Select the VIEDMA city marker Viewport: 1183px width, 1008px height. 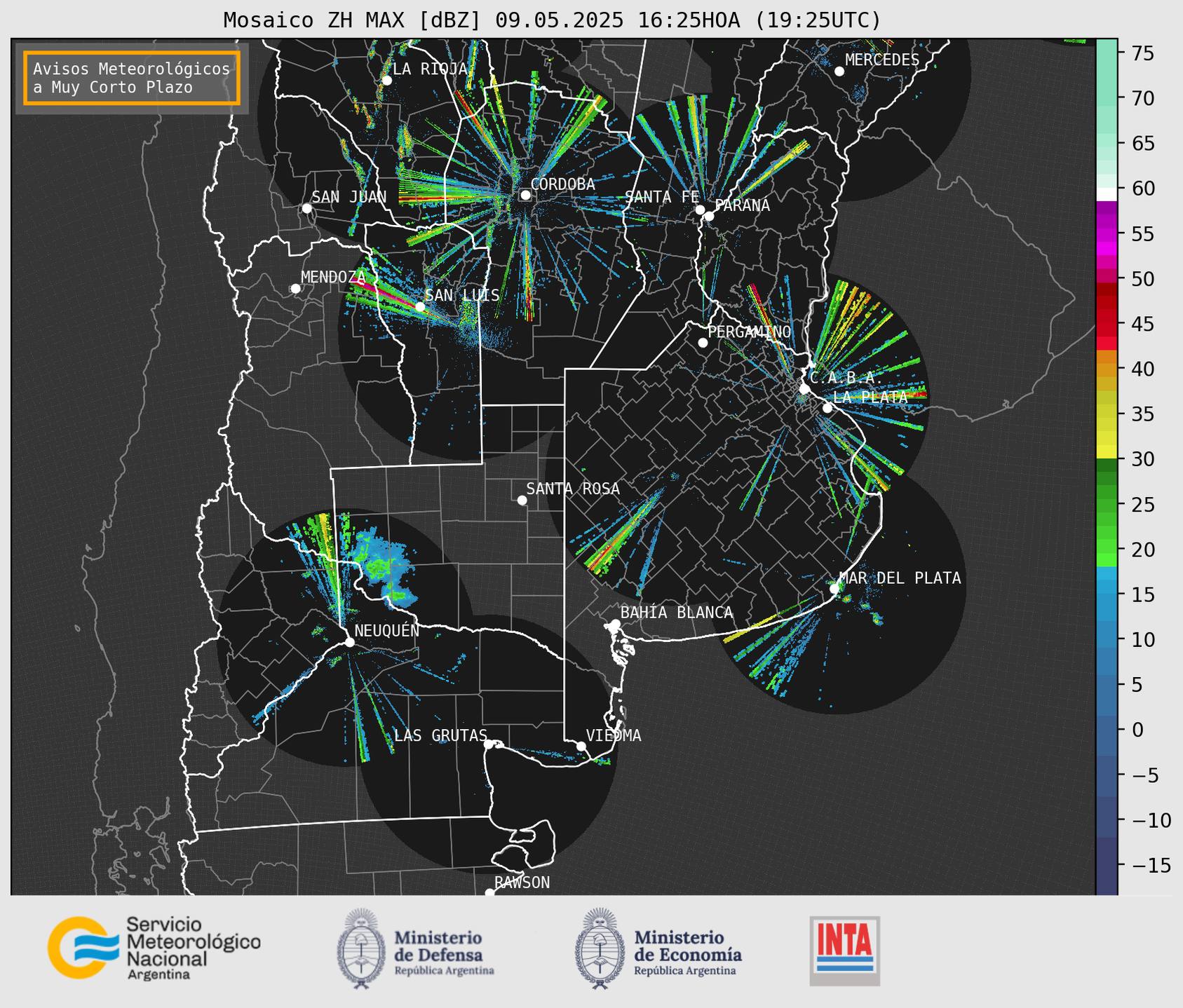point(581,746)
